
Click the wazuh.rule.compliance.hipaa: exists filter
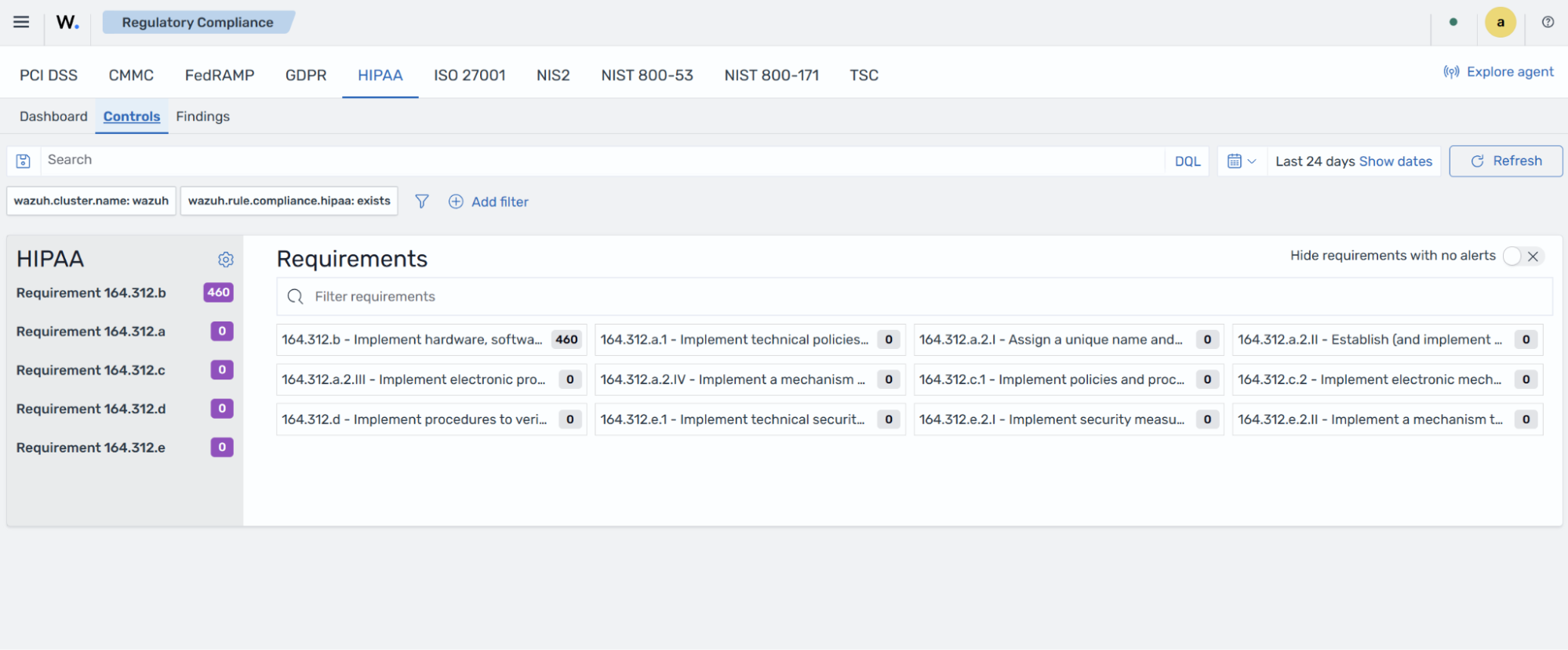click(289, 201)
